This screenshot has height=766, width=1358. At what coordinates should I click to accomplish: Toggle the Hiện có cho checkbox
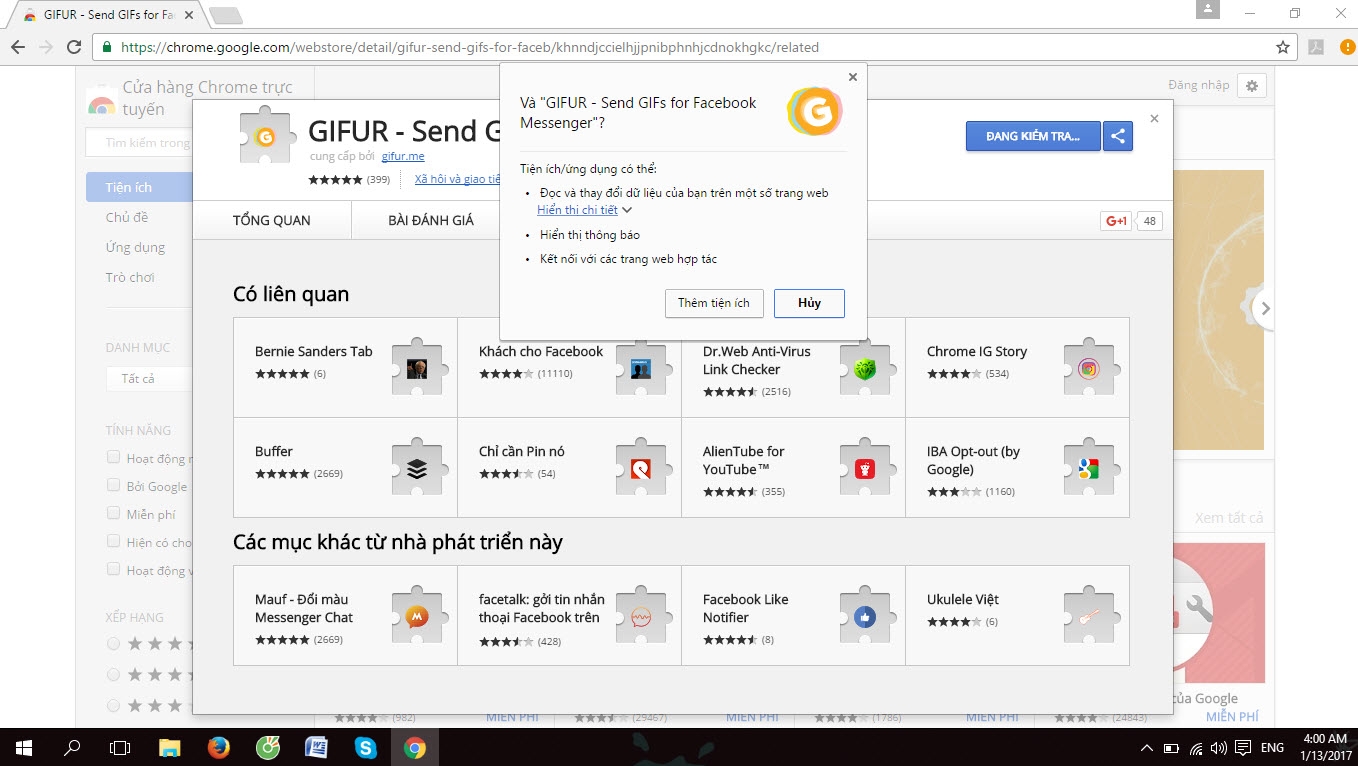point(113,541)
